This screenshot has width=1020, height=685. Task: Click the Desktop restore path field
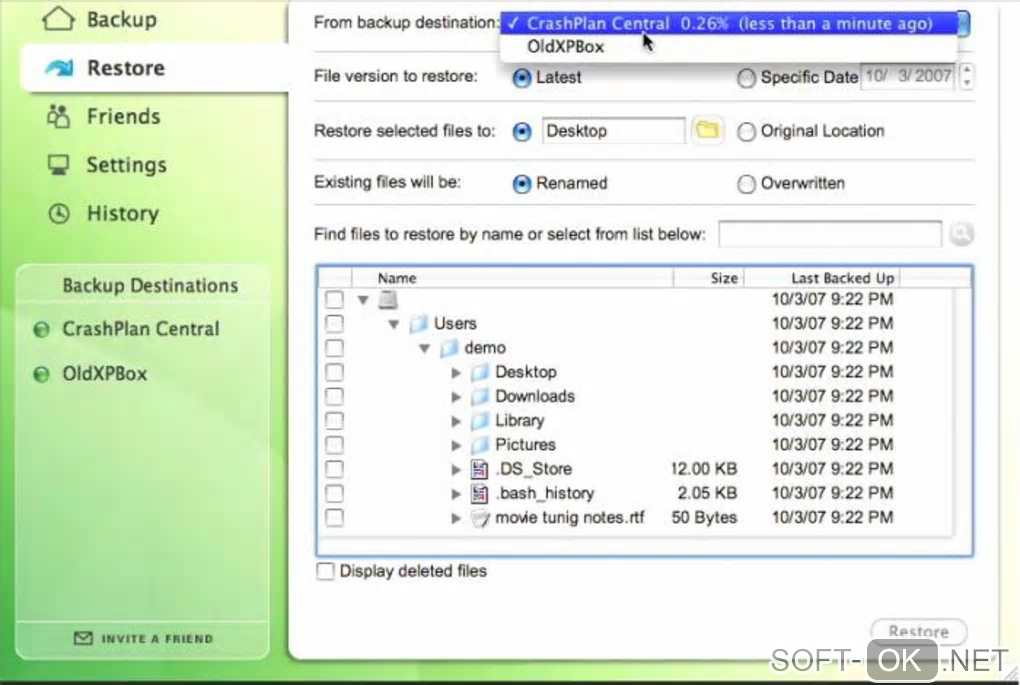tap(613, 131)
